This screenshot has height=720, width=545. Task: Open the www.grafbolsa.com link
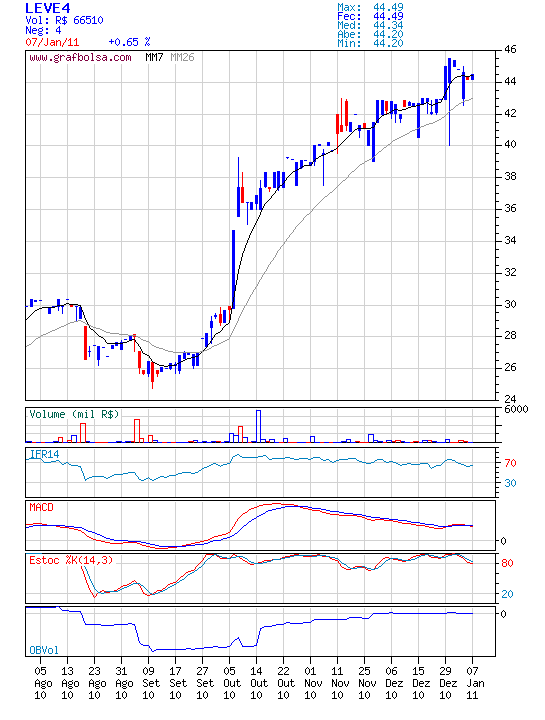point(80,58)
